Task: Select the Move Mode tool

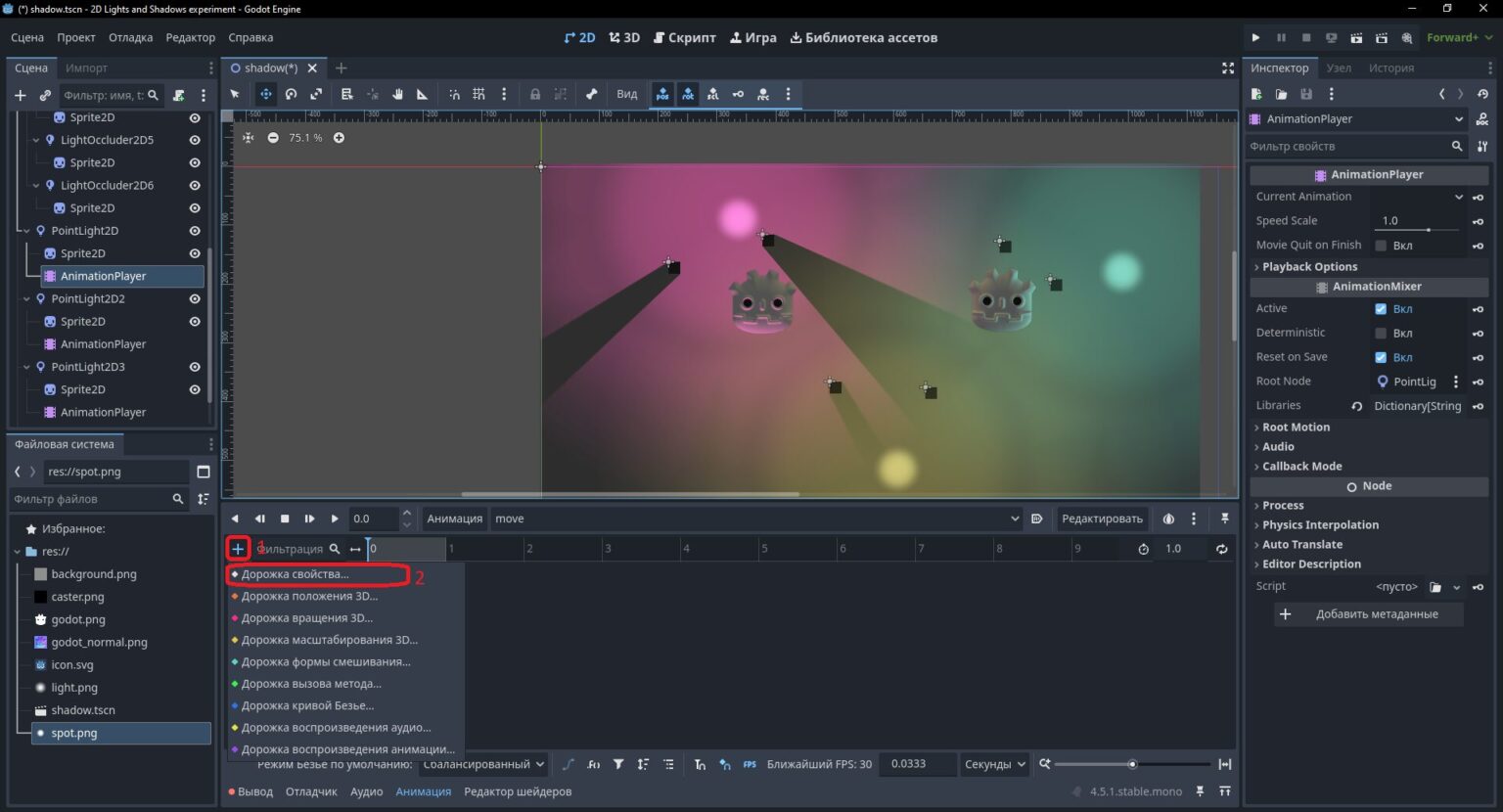Action: [x=265, y=94]
